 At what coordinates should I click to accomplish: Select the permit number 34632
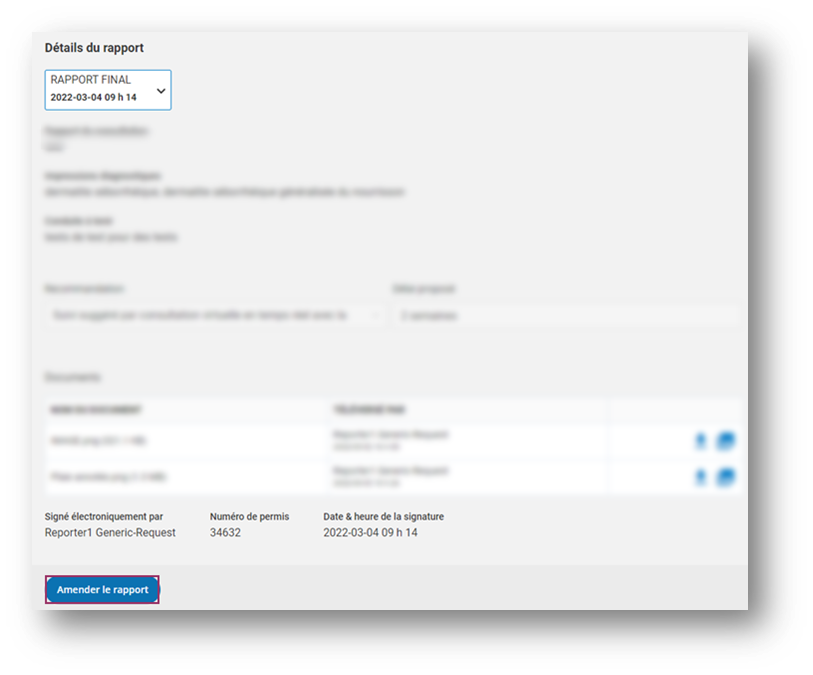(225, 532)
